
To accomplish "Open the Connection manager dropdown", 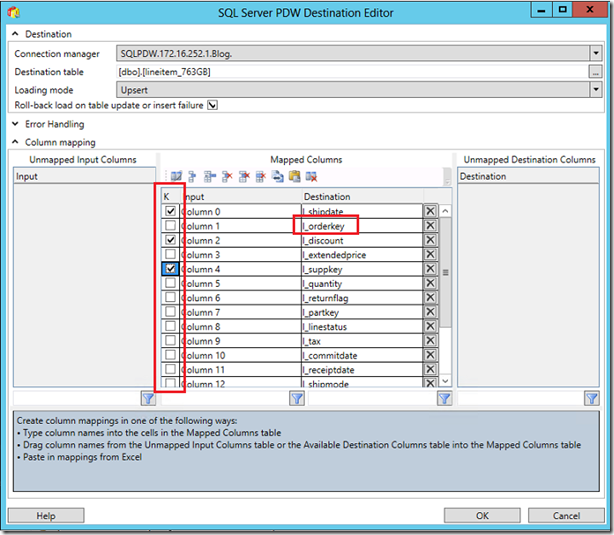I will 595,53.
